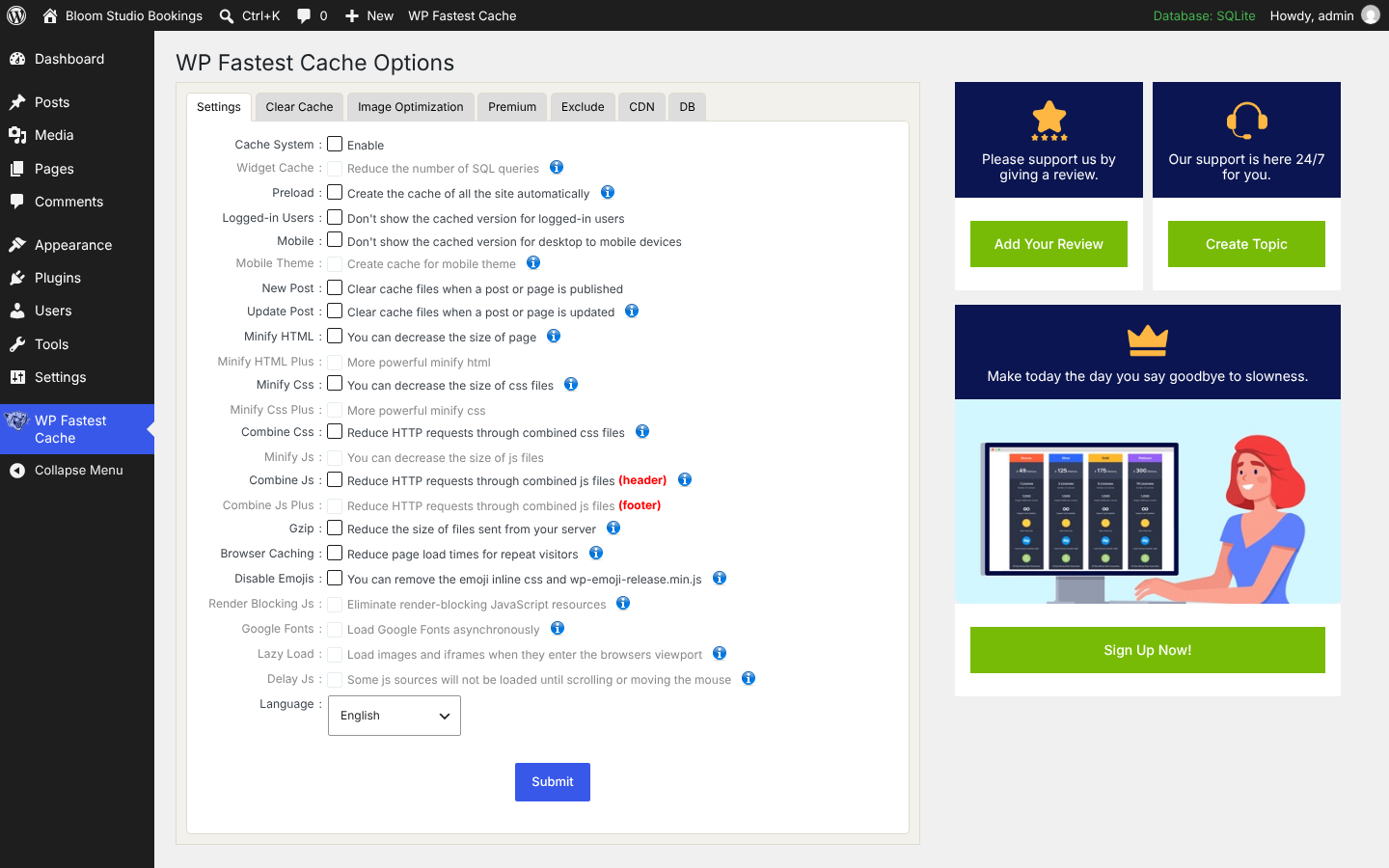This screenshot has height=868, width=1389.
Task: Open the Language dropdown set to English
Action: [x=395, y=716]
